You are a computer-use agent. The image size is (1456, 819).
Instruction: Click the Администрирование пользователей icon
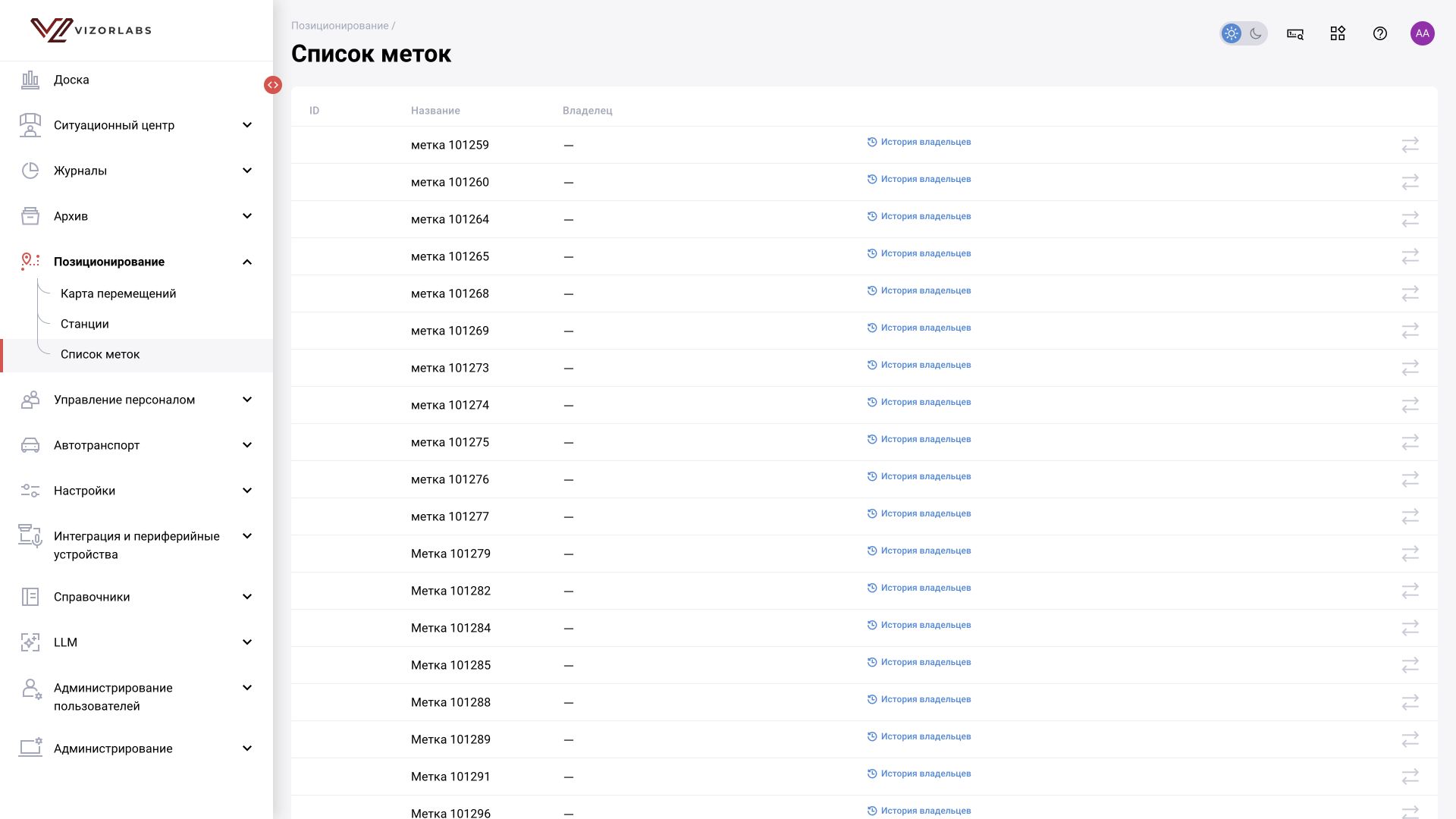[x=31, y=689]
